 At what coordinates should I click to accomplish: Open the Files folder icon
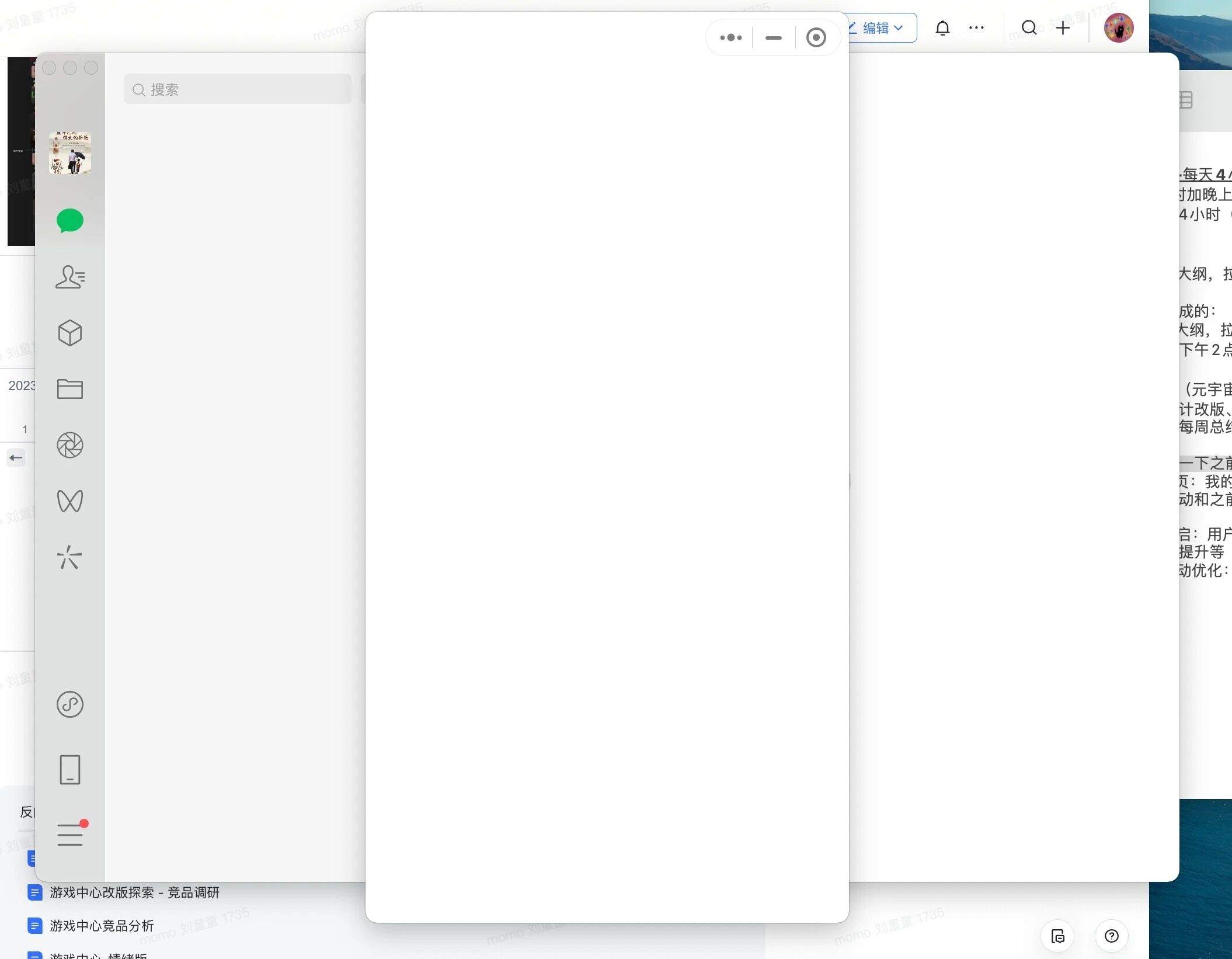click(x=69, y=389)
